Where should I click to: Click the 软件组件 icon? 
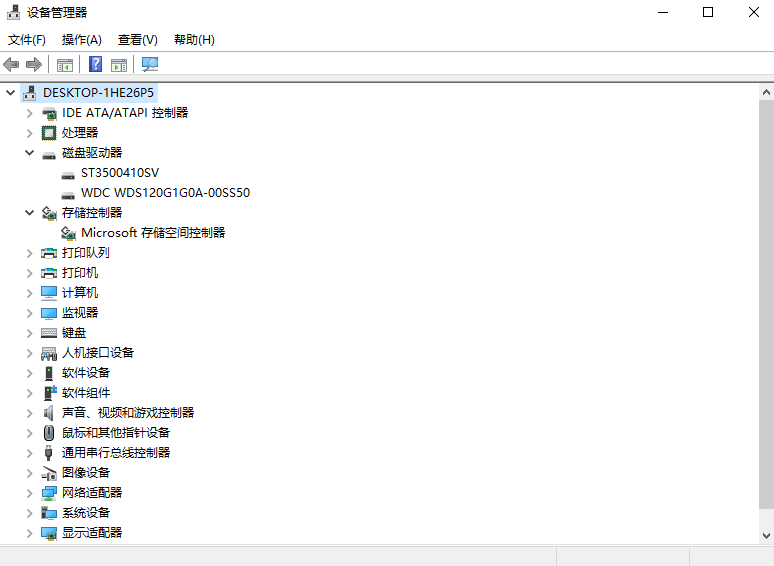(x=50, y=393)
